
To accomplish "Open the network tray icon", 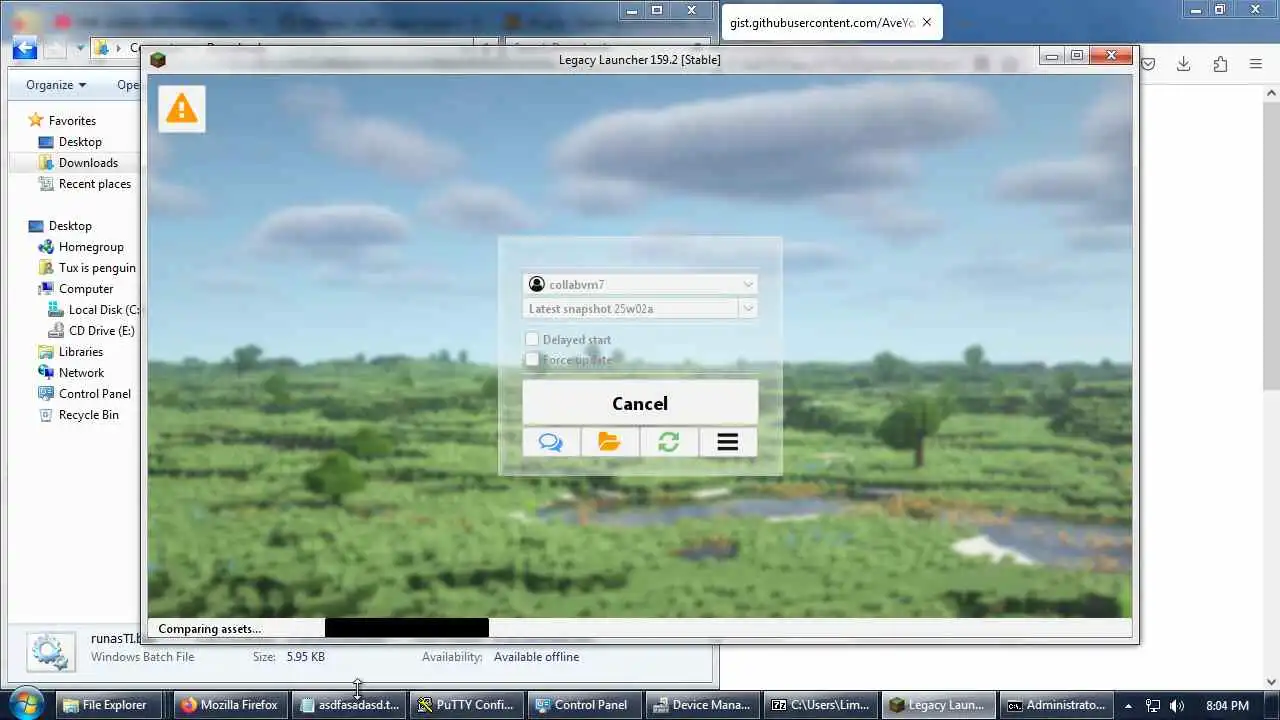I will click(1152, 705).
